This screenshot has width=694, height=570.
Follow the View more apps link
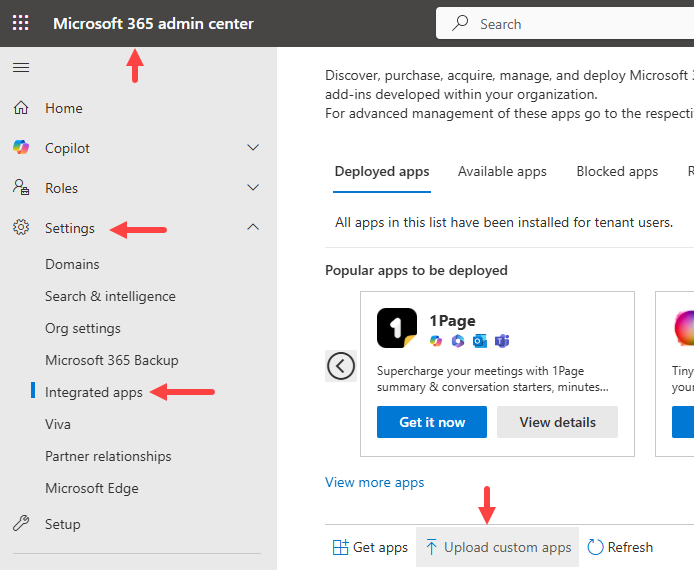(374, 482)
